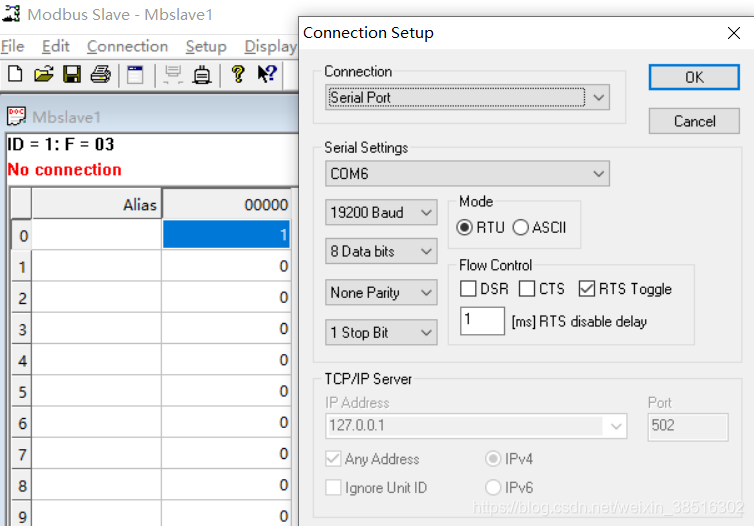Click the Save floppy disk icon
The image size is (754, 526).
72,75
